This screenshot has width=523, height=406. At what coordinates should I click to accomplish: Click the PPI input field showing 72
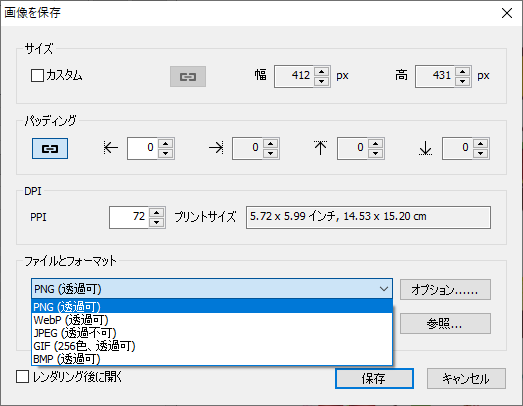coord(129,217)
